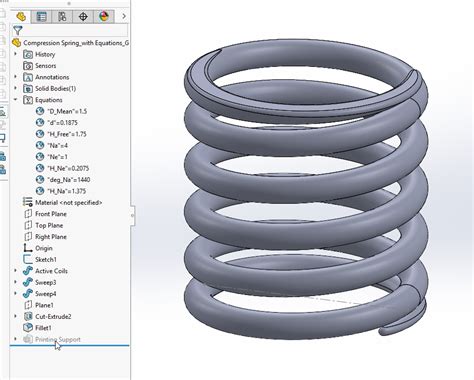
Task: Select the "D_Mean"=1.5 equation globe icon
Action: pyautogui.click(x=40, y=111)
